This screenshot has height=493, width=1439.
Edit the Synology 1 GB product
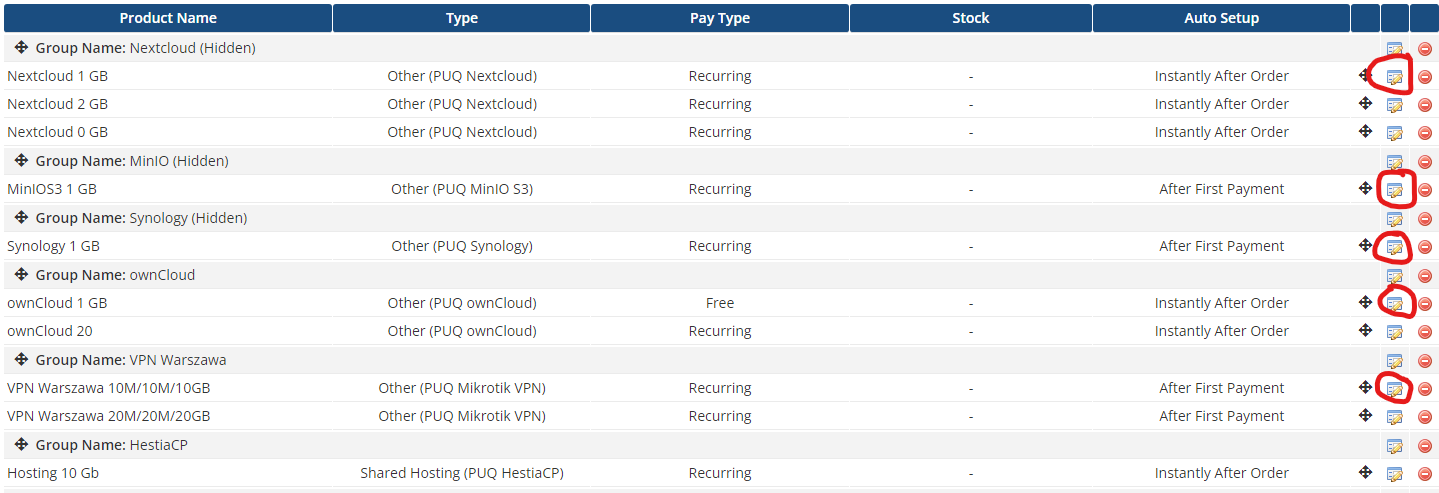(1394, 246)
